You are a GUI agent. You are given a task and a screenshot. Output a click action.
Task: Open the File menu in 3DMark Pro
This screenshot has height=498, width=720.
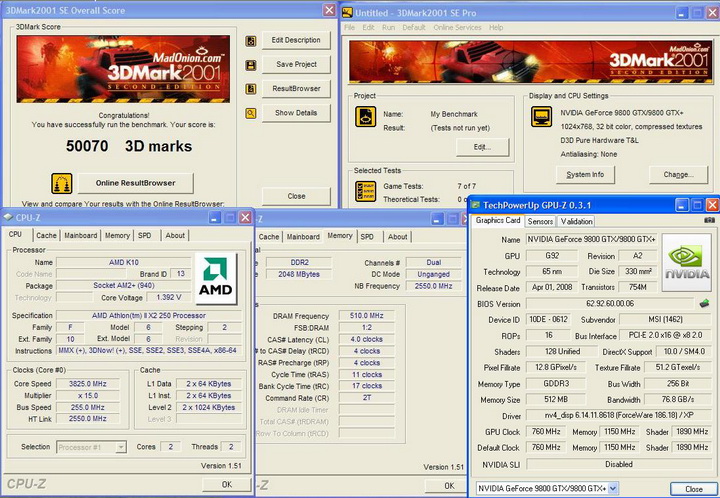pyautogui.click(x=349, y=28)
